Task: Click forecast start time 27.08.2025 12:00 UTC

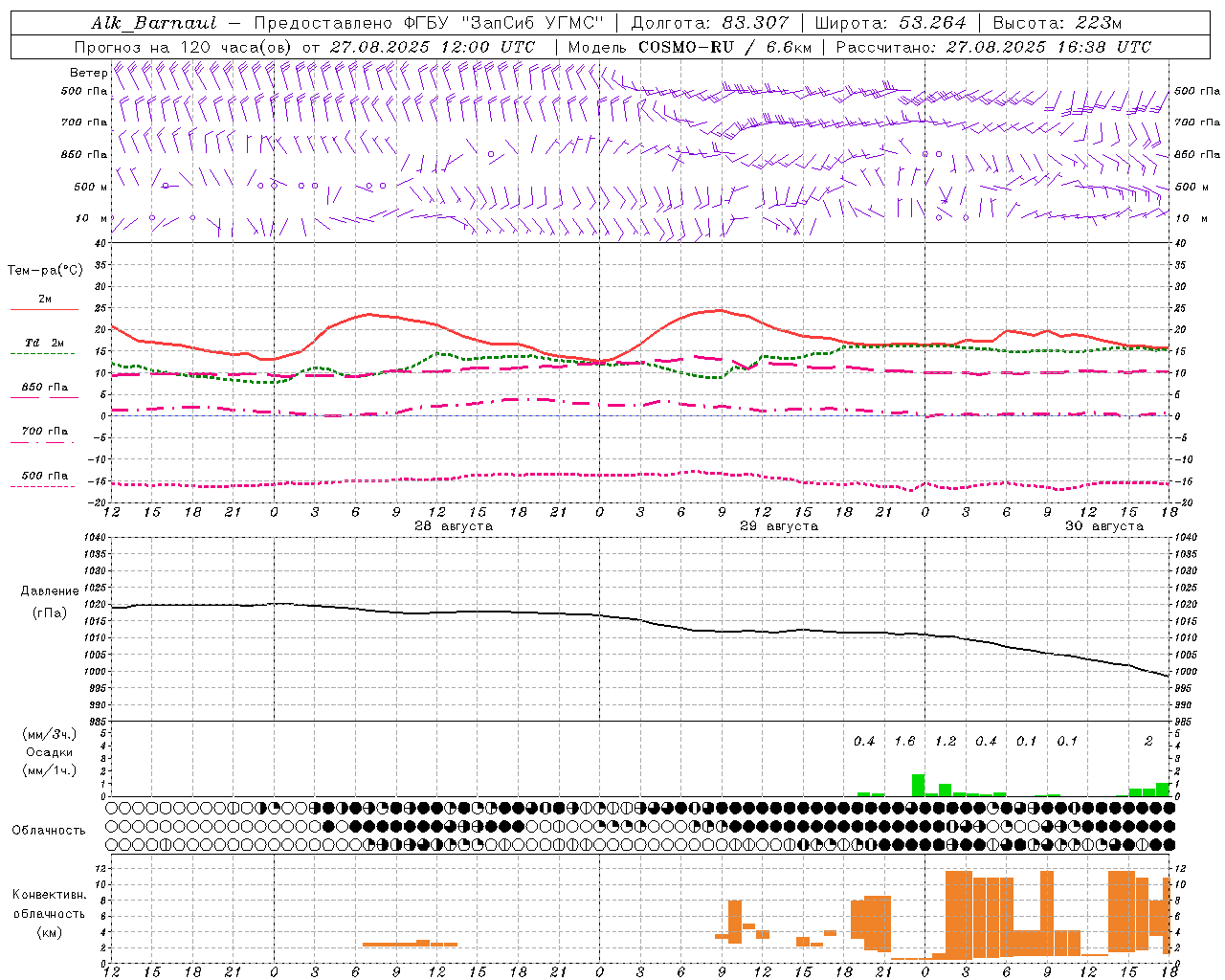Action: [432, 47]
